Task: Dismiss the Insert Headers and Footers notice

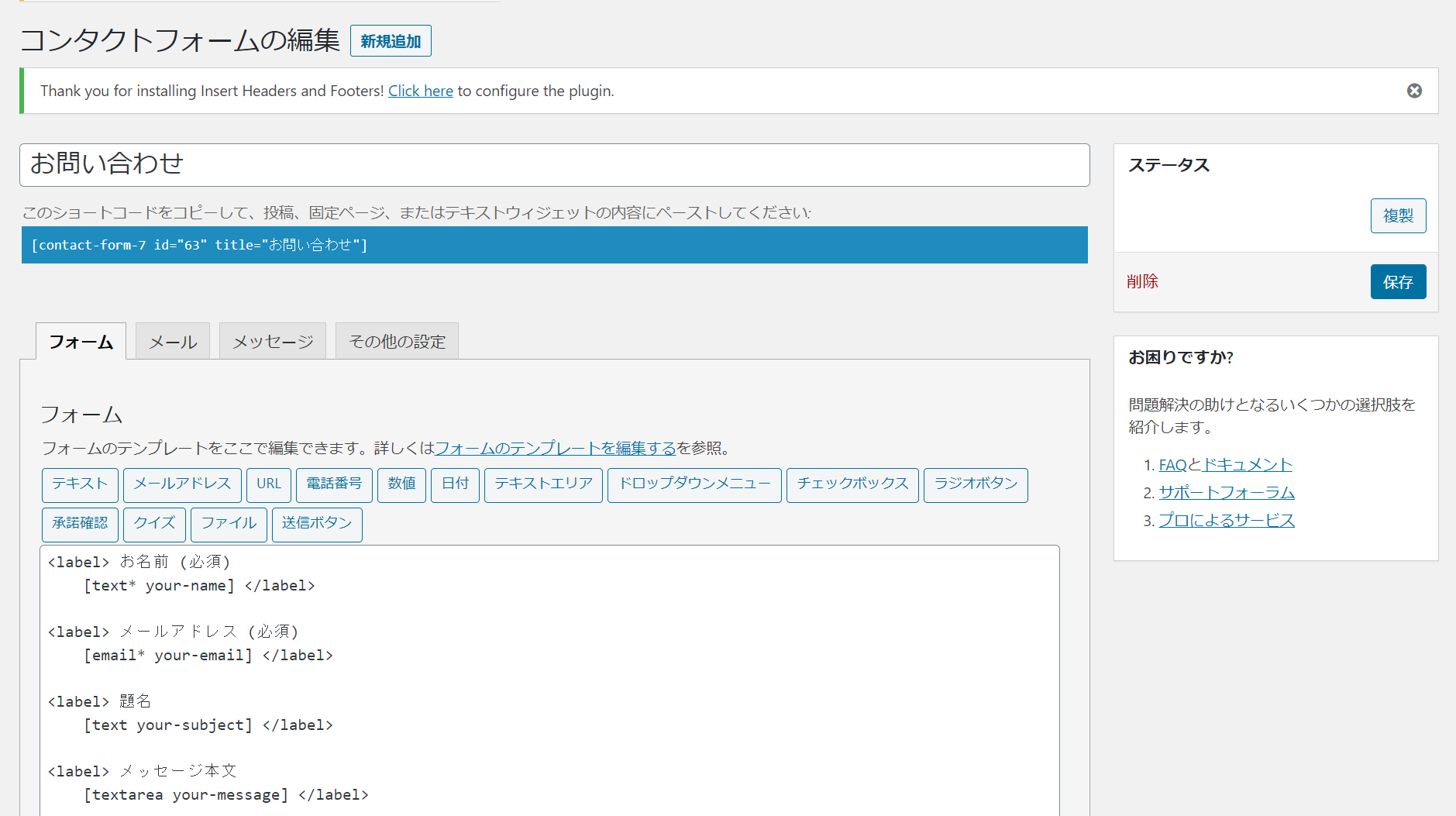Action: click(1414, 91)
